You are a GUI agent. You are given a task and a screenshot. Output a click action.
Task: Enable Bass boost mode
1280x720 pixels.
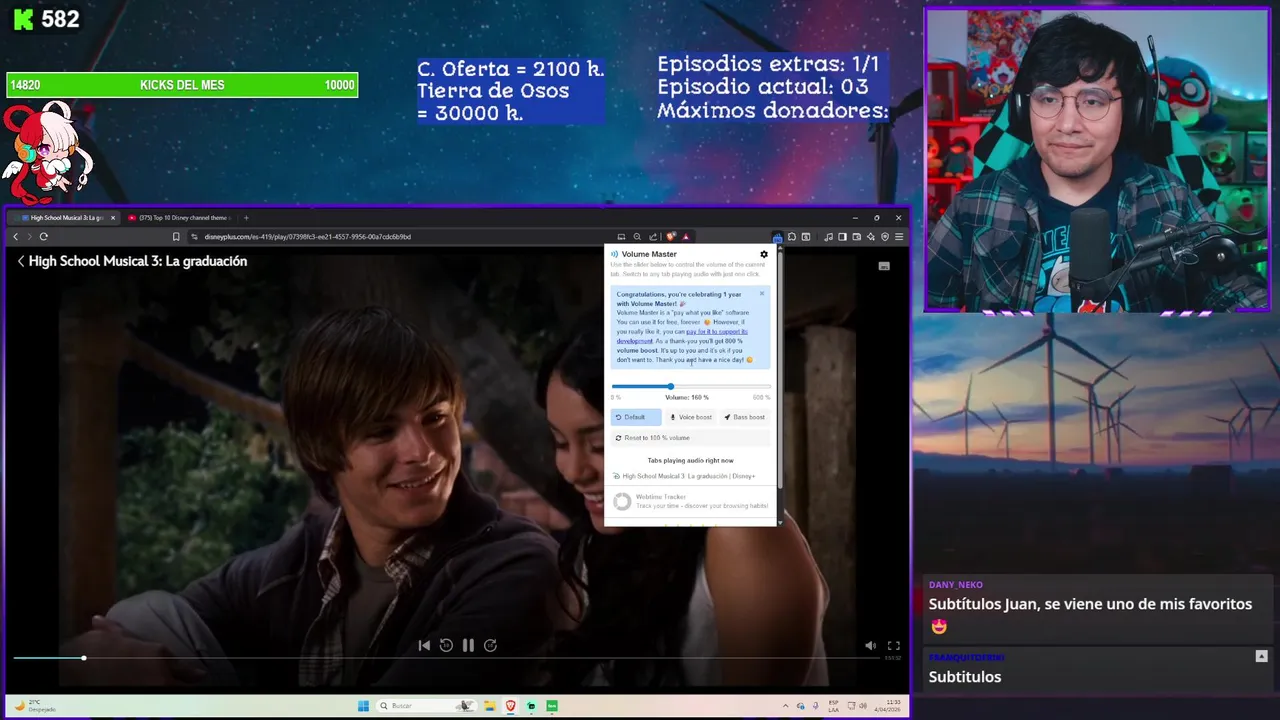745,417
